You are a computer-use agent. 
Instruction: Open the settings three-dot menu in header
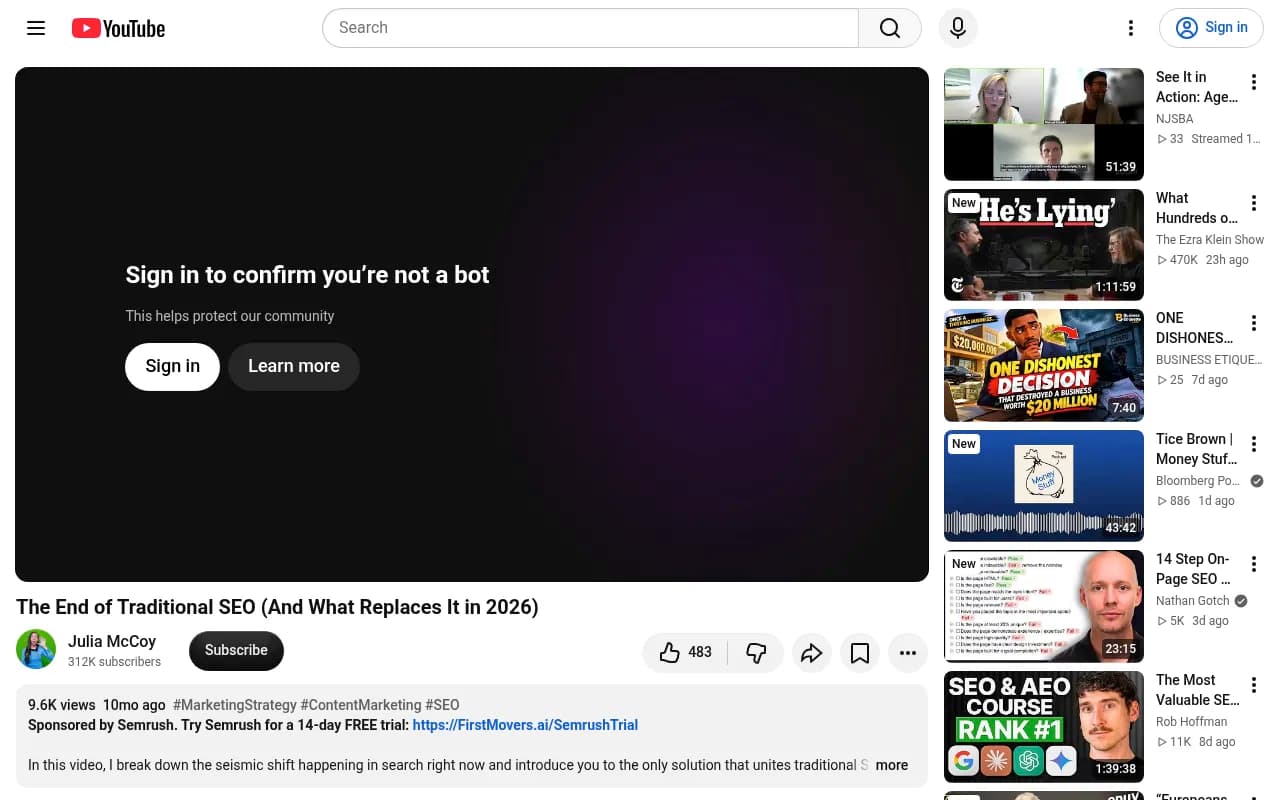point(1131,28)
